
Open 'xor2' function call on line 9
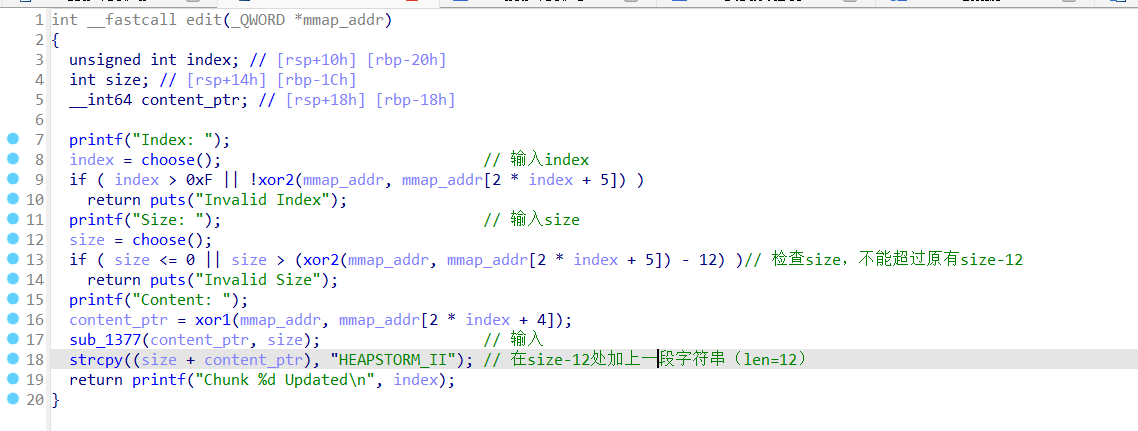pyautogui.click(x=275, y=179)
